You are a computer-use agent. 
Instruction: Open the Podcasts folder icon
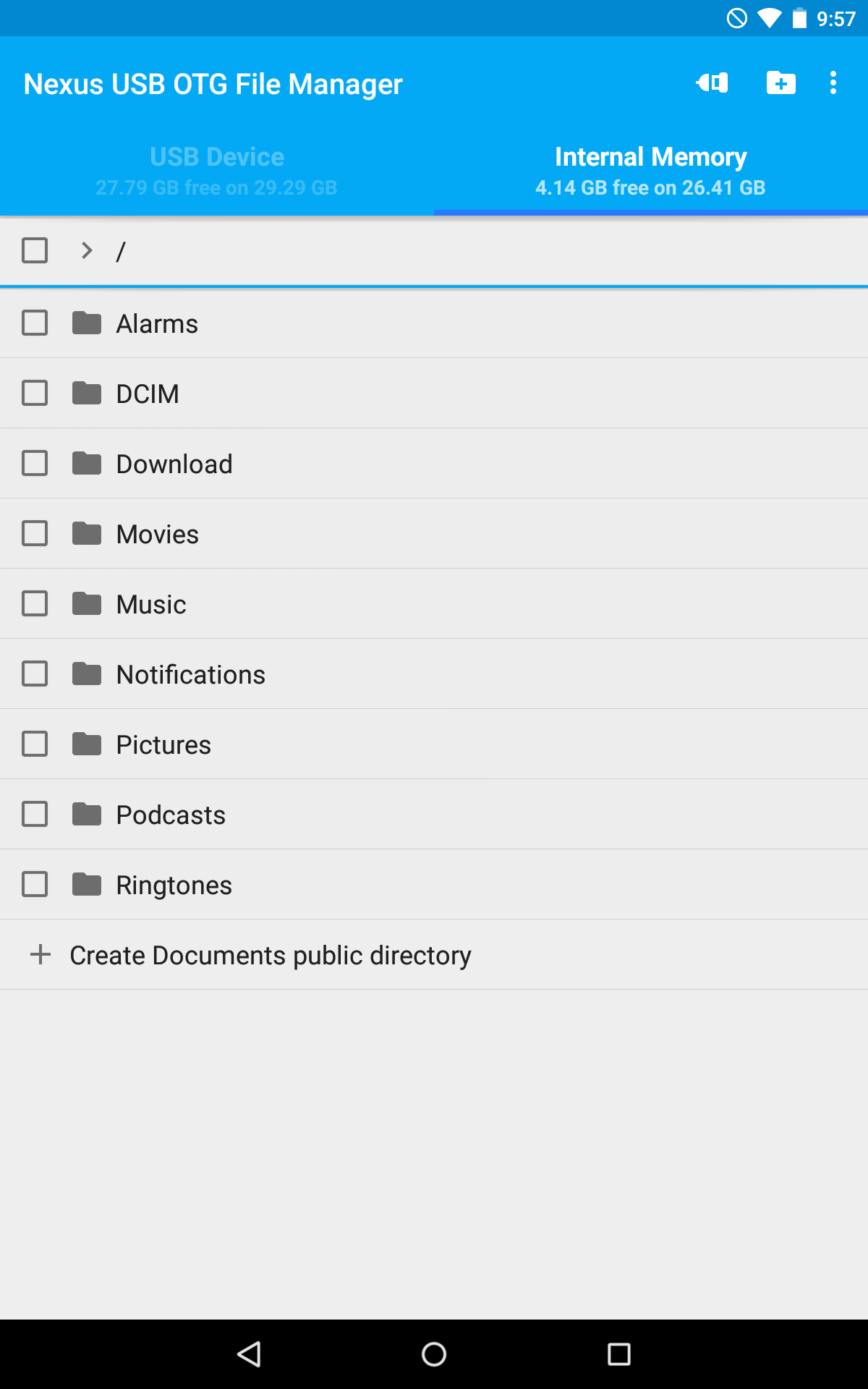(87, 814)
